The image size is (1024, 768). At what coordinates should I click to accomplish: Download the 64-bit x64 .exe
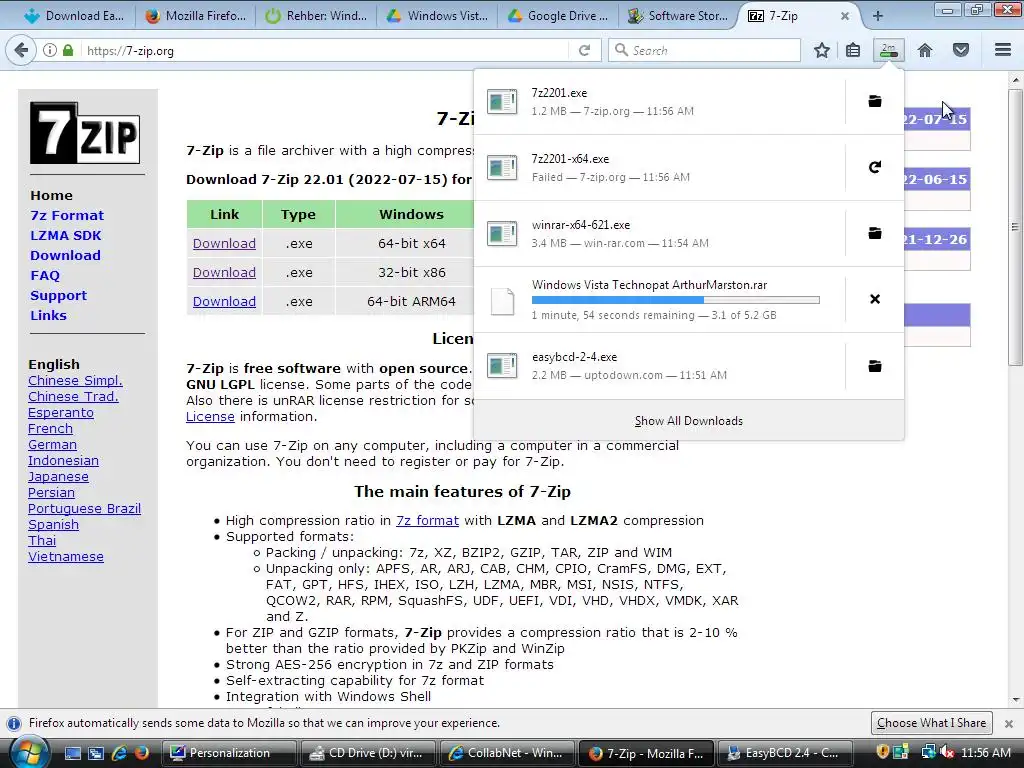[224, 244]
